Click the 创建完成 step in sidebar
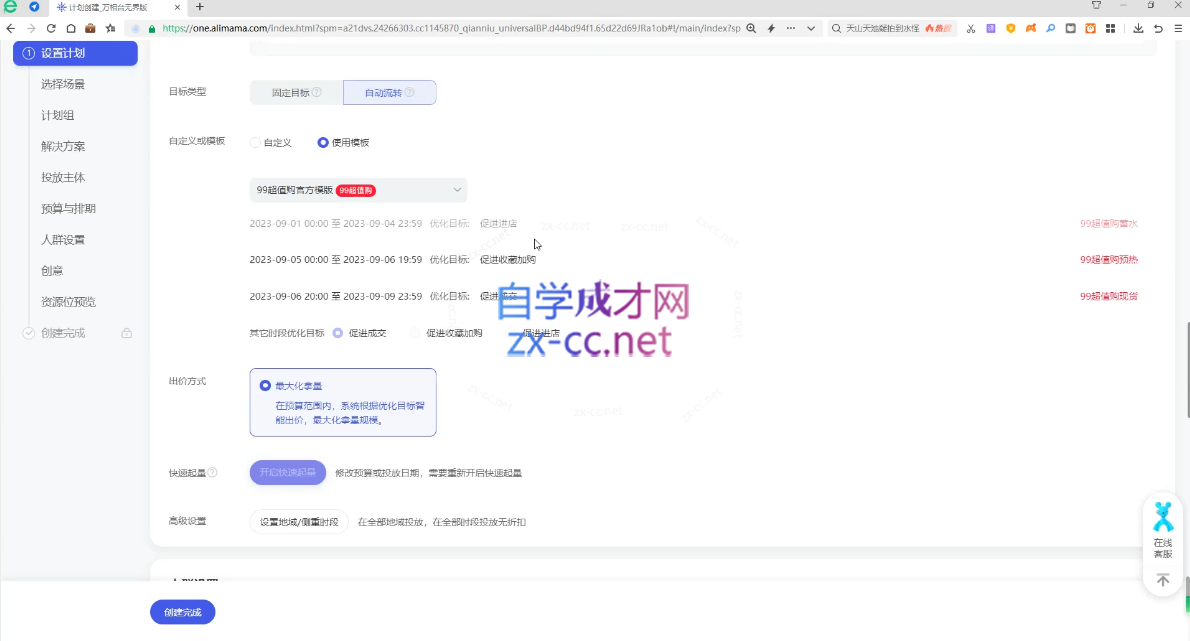The width and height of the screenshot is (1190, 641). click(63, 333)
